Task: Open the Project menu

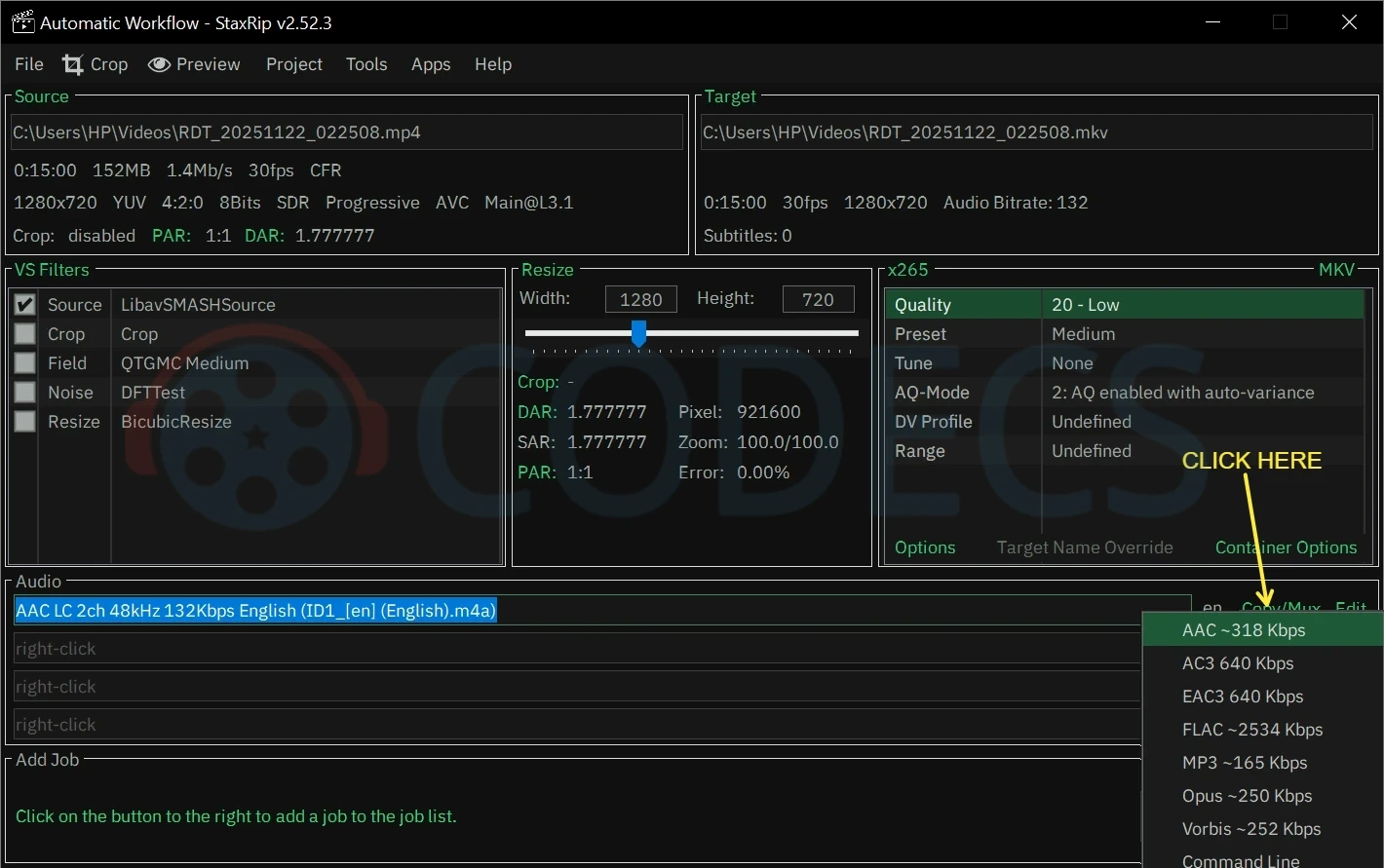Action: coord(294,64)
